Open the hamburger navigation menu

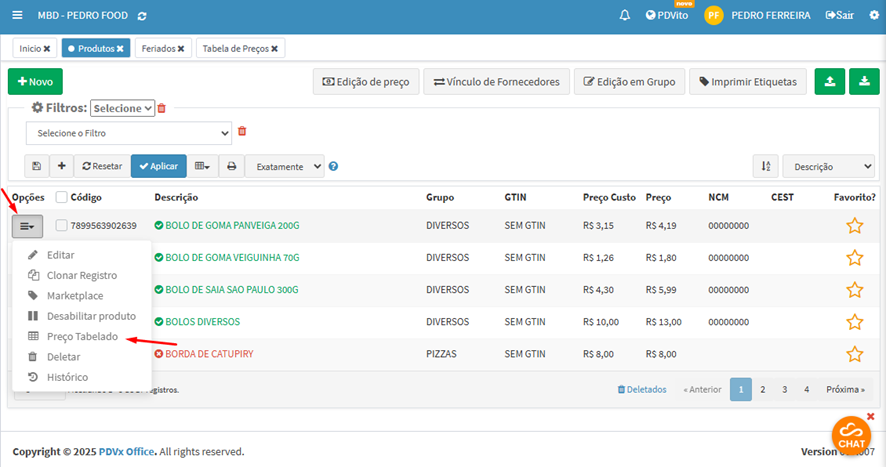(x=17, y=16)
